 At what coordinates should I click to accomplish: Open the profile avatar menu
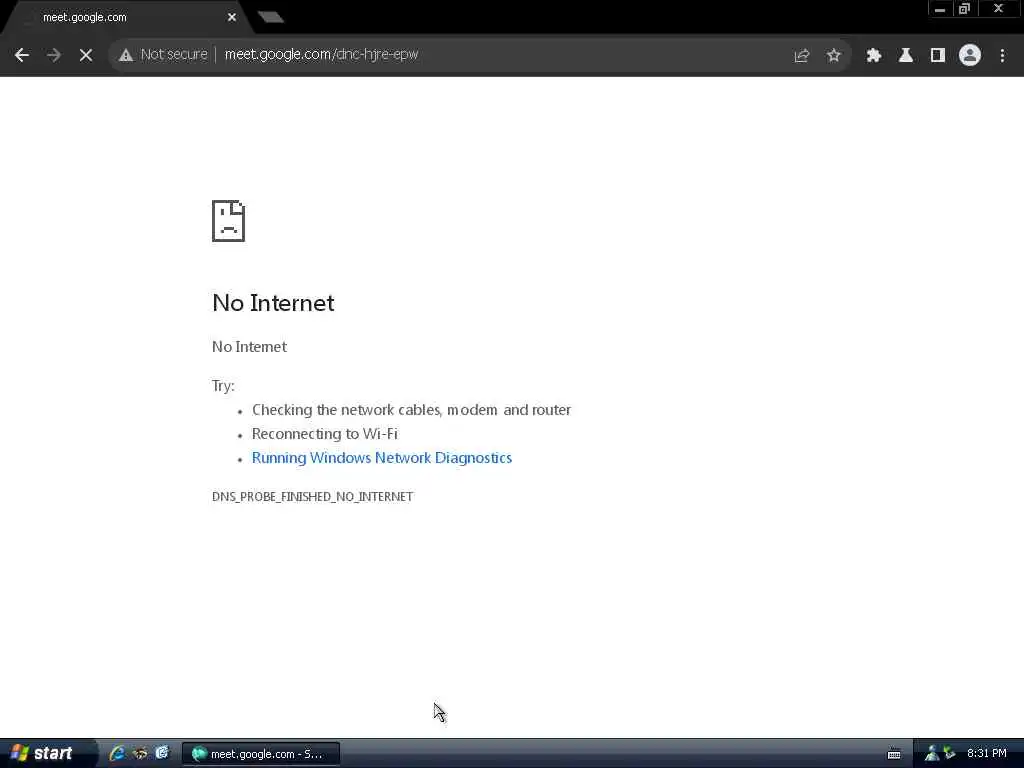tap(970, 56)
